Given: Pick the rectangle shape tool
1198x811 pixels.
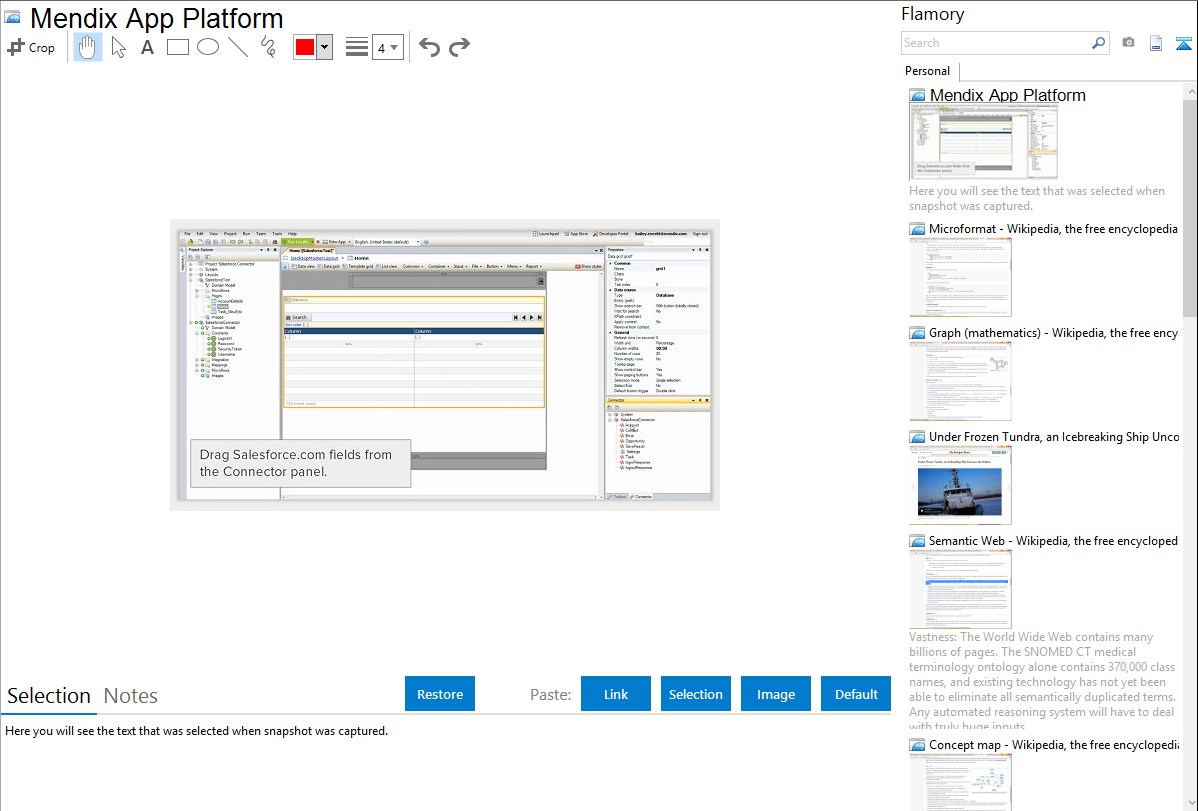Looking at the screenshot, I should 178,47.
